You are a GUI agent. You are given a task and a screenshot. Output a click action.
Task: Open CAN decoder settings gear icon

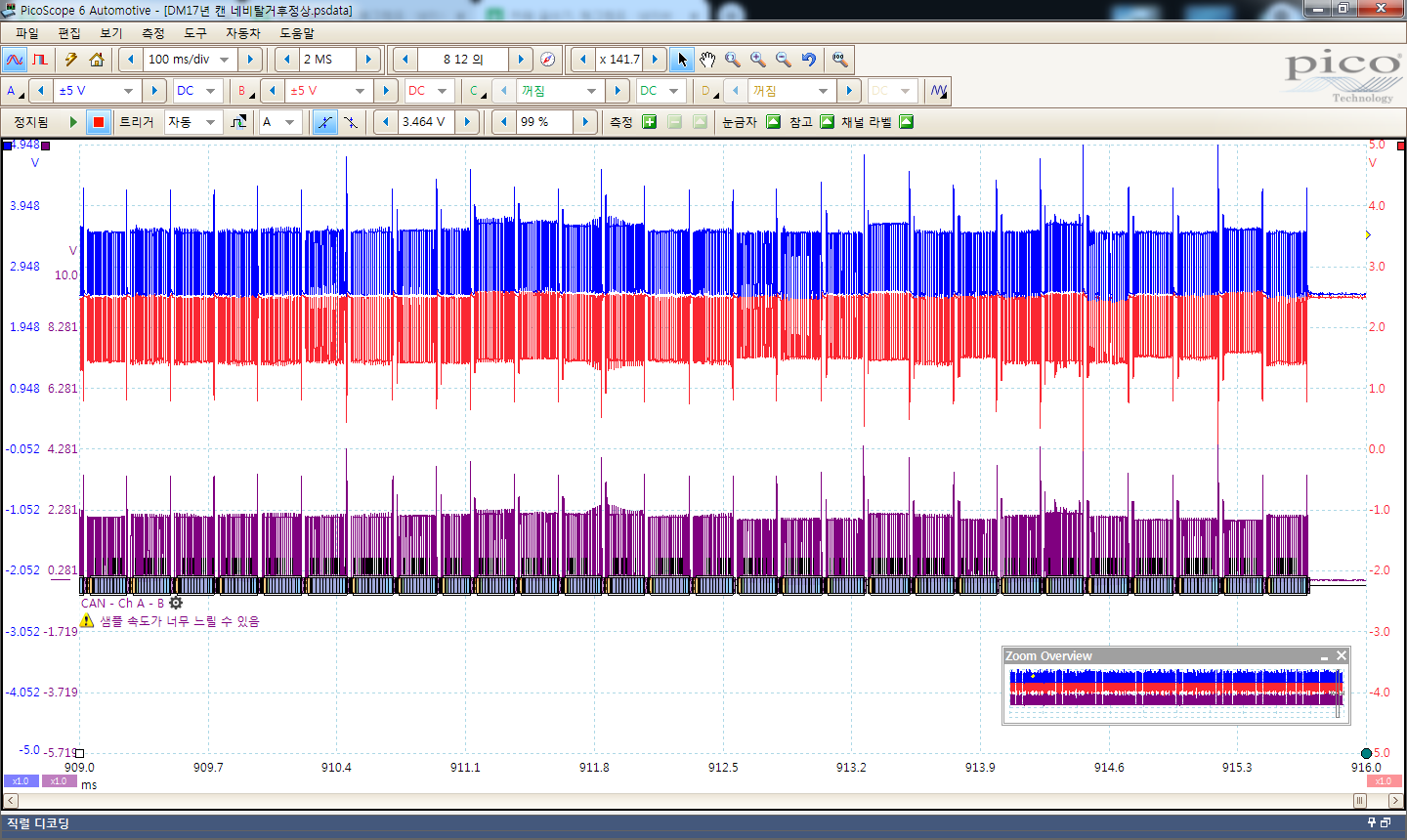pos(176,603)
